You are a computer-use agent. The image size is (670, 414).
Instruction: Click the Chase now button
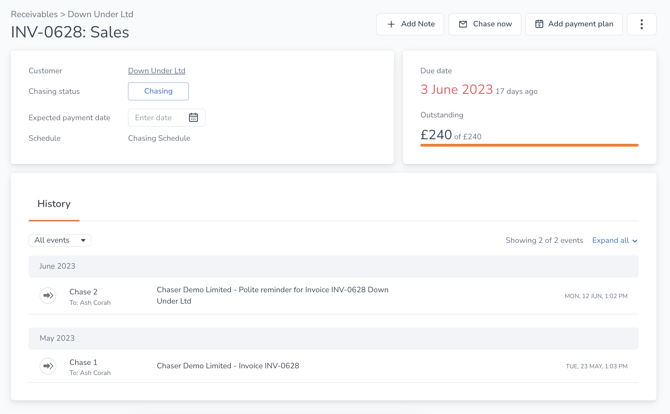[485, 24]
